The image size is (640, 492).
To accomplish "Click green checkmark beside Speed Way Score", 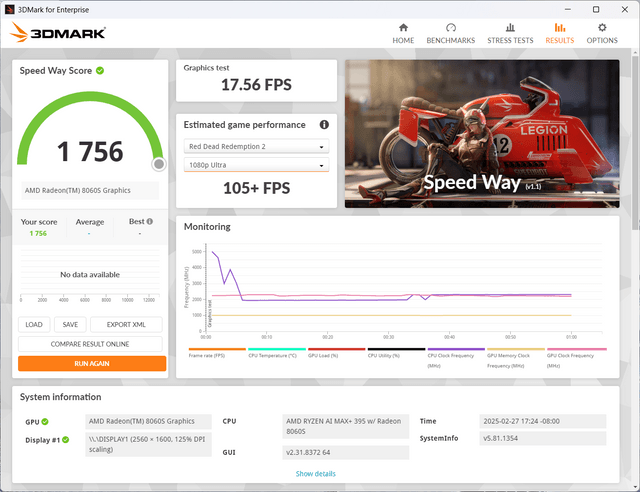I will coord(100,71).
